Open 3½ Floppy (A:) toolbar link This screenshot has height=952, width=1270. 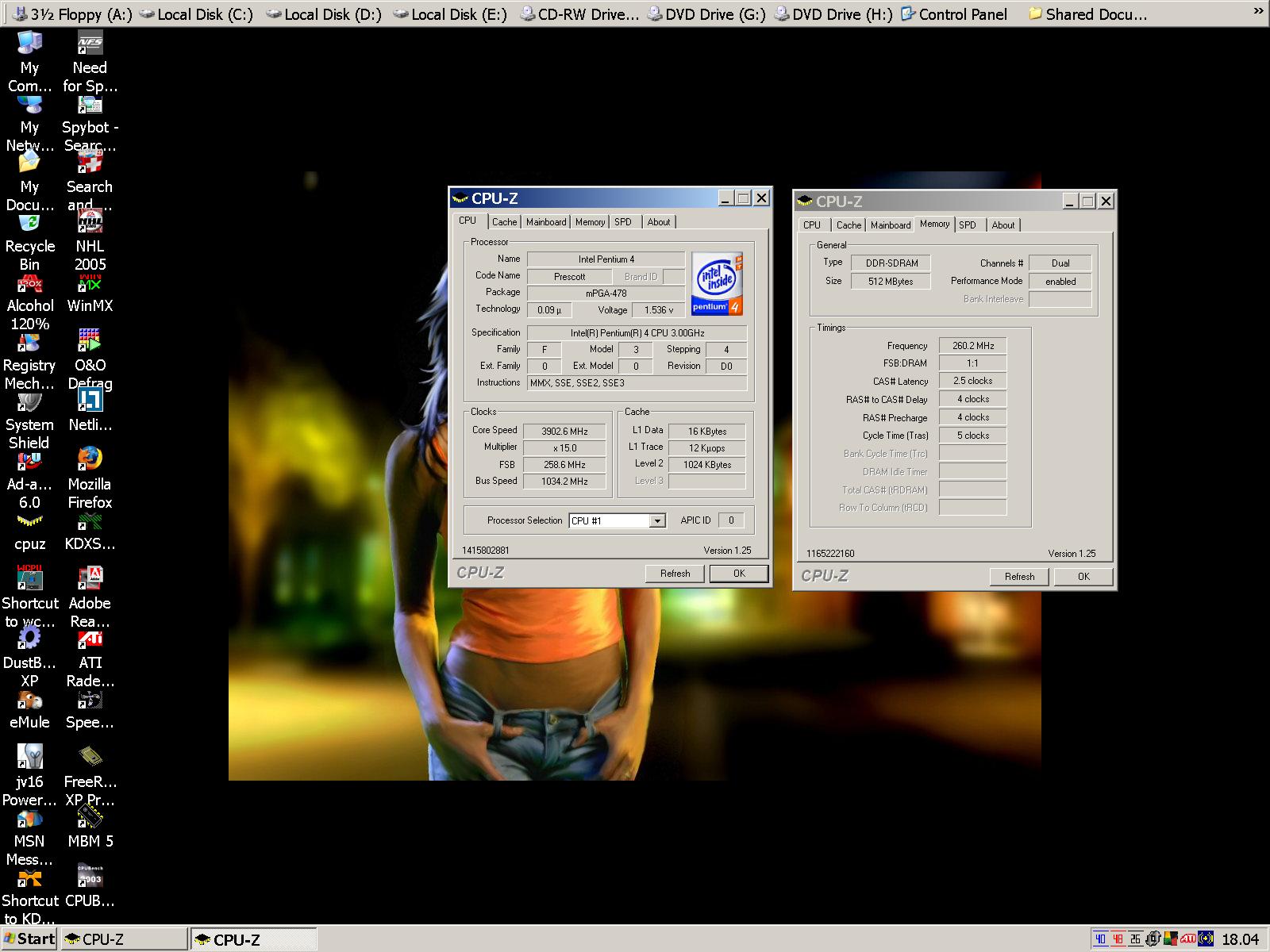click(72, 14)
